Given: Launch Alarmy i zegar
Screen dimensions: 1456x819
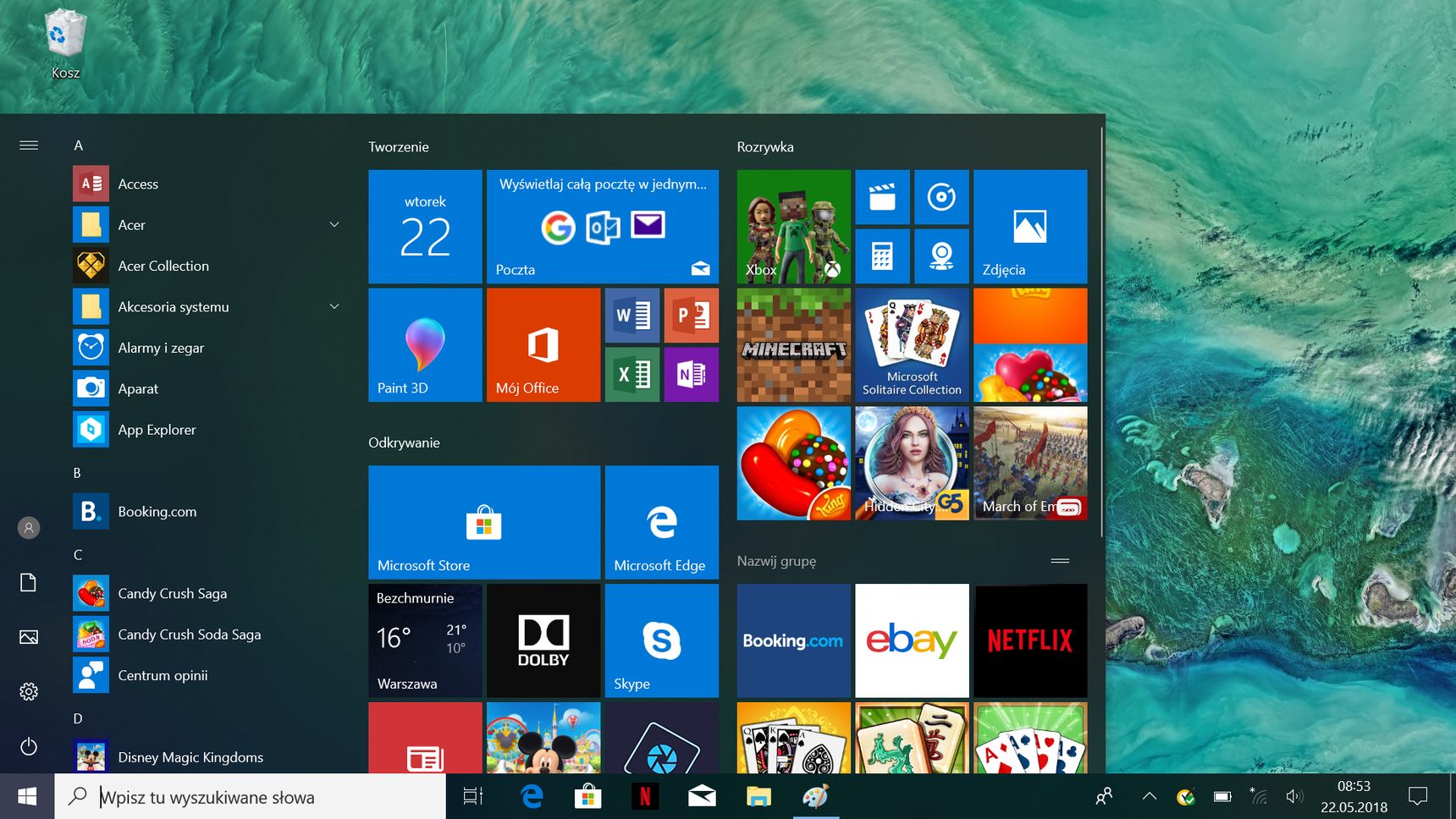Looking at the screenshot, I should (207, 348).
